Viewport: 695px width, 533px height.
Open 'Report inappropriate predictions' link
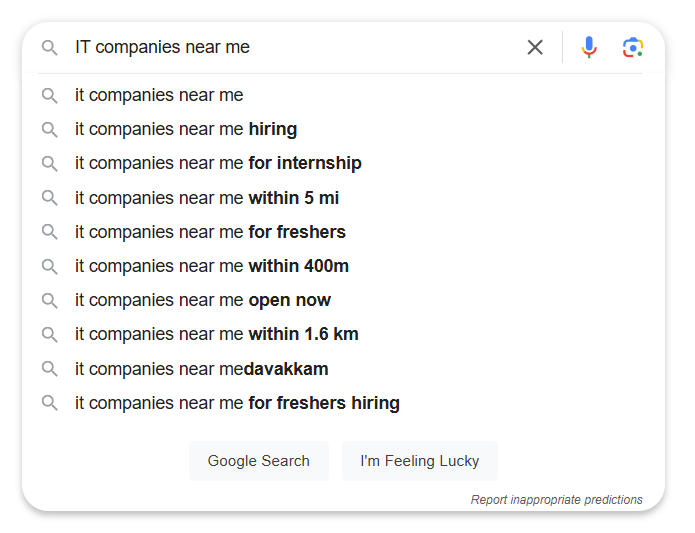(x=556, y=500)
